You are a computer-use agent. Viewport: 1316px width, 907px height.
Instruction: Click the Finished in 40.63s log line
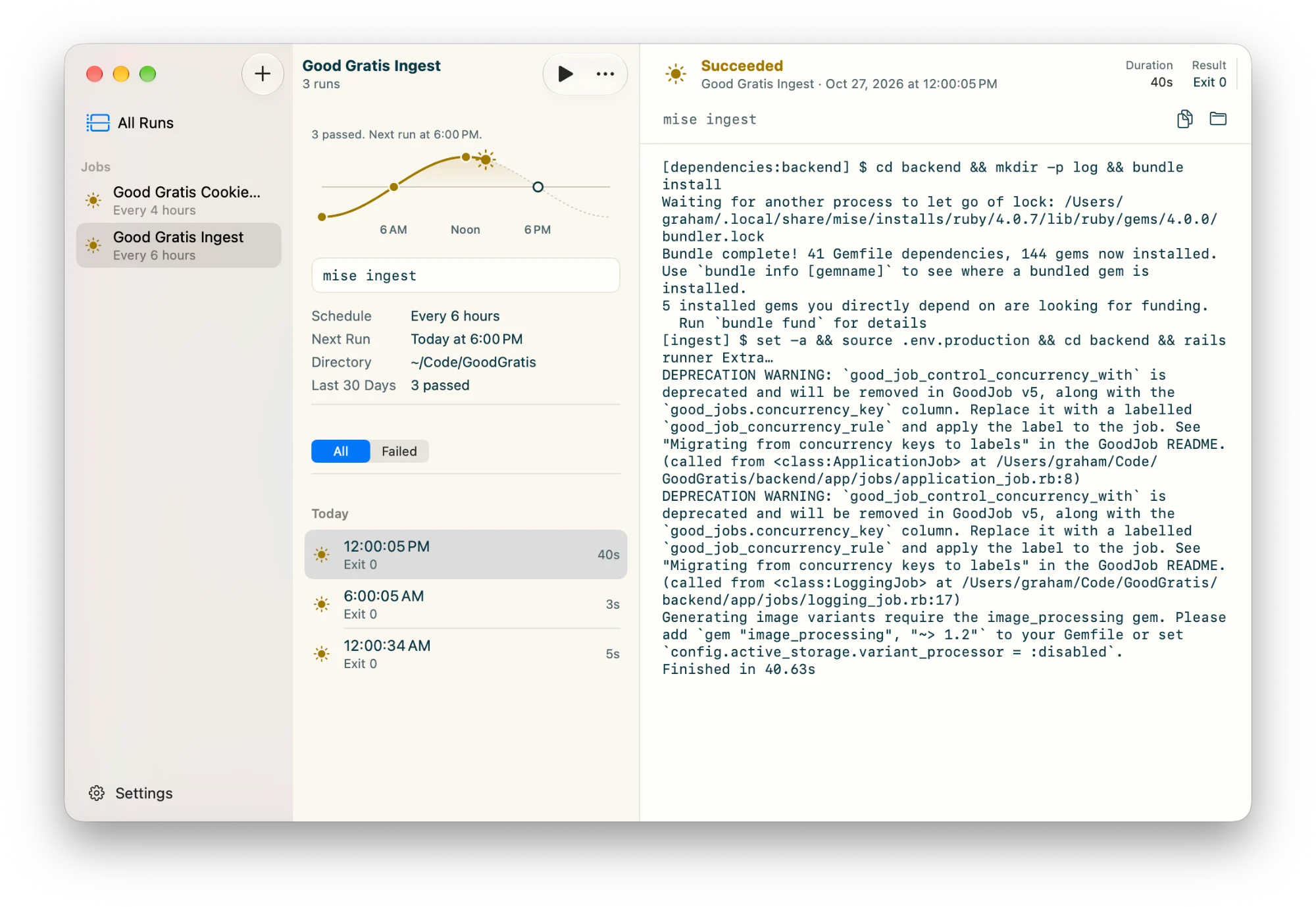pyautogui.click(x=738, y=669)
